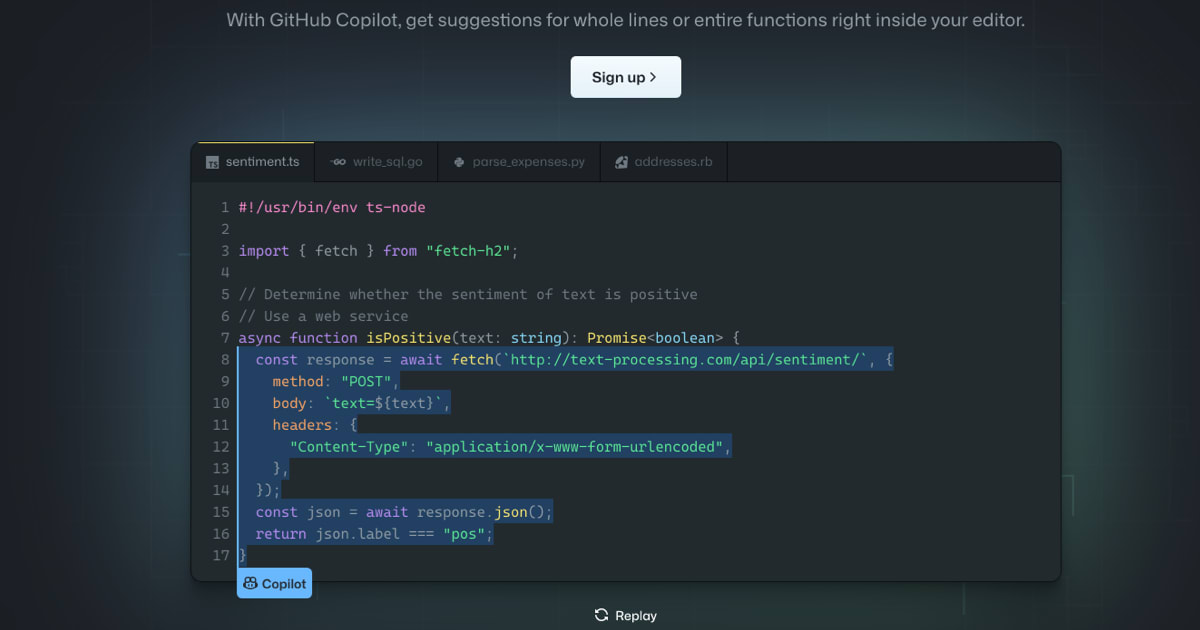Click the shebang line "#!/usr/bin/env ts-node"

(x=332, y=207)
